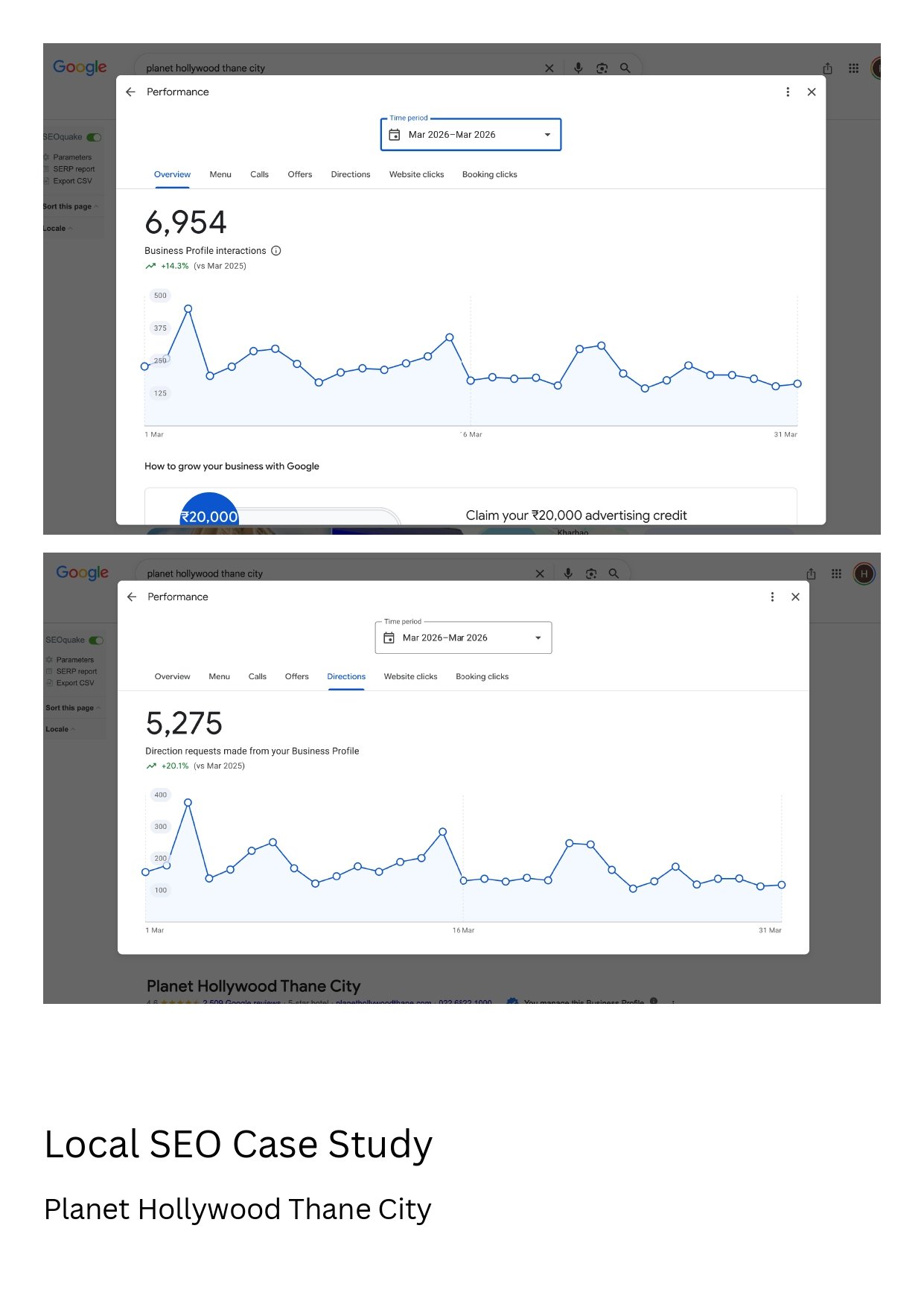Expand Locale in the 5,275 directions screenshot

click(x=60, y=729)
